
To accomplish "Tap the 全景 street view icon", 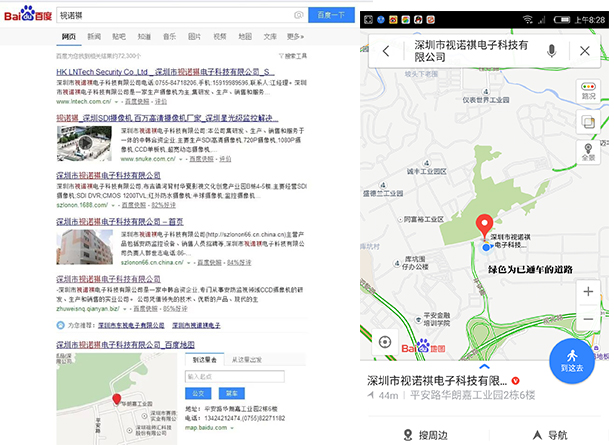I will point(588,152).
